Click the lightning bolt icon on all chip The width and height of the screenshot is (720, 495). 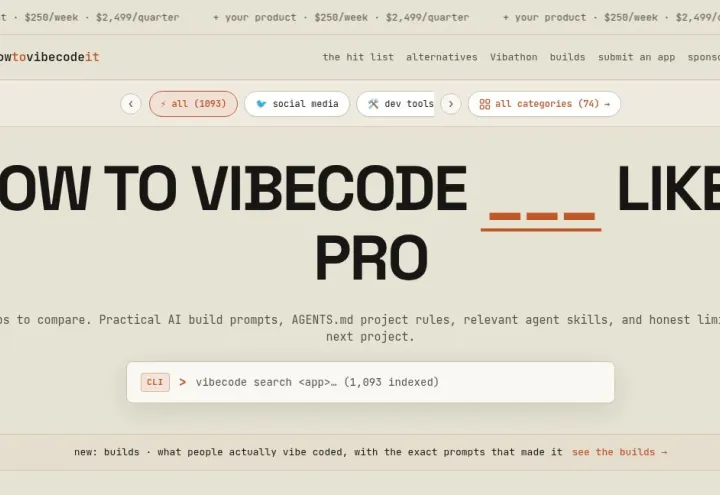tap(163, 104)
